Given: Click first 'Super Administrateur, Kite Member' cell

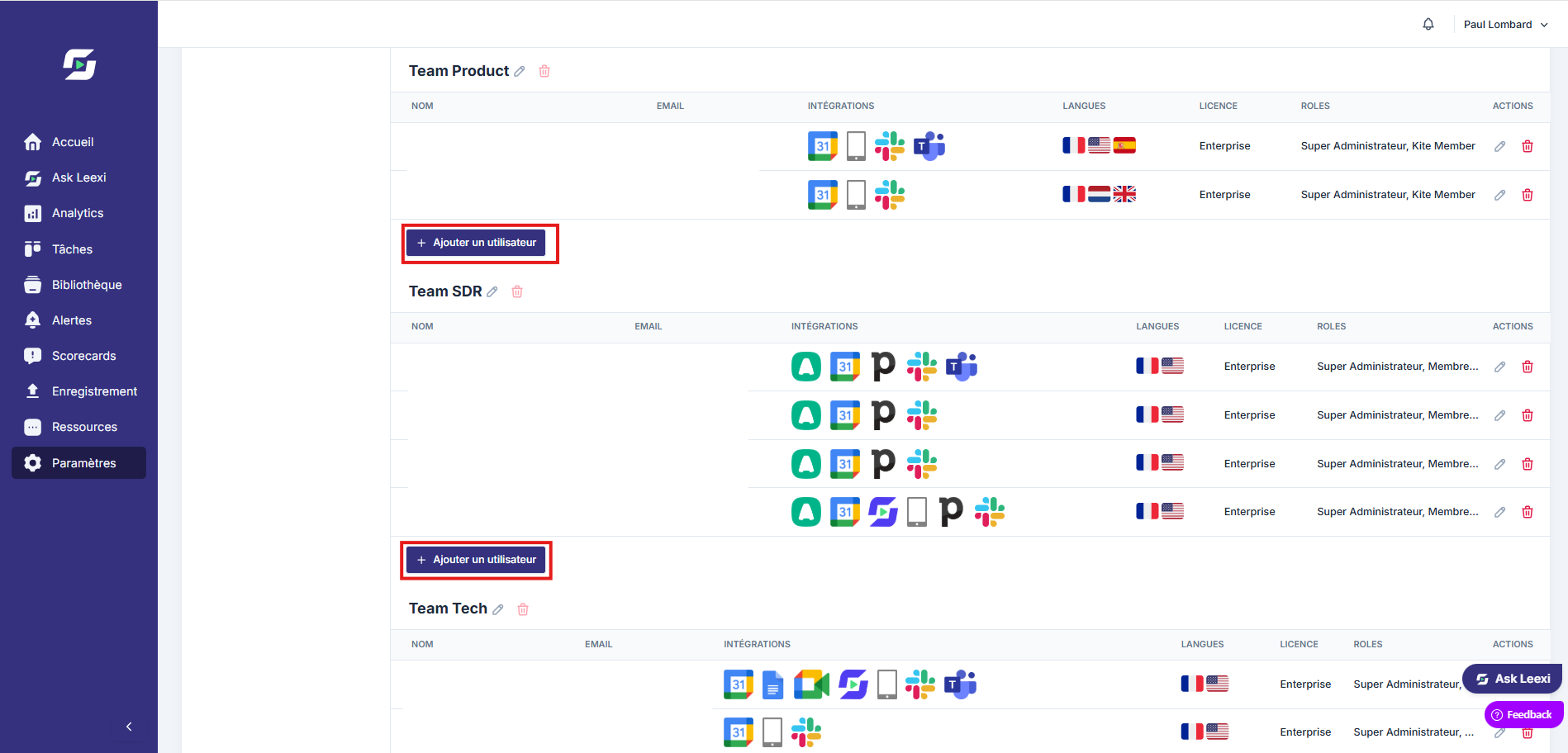Looking at the screenshot, I should (x=1388, y=146).
